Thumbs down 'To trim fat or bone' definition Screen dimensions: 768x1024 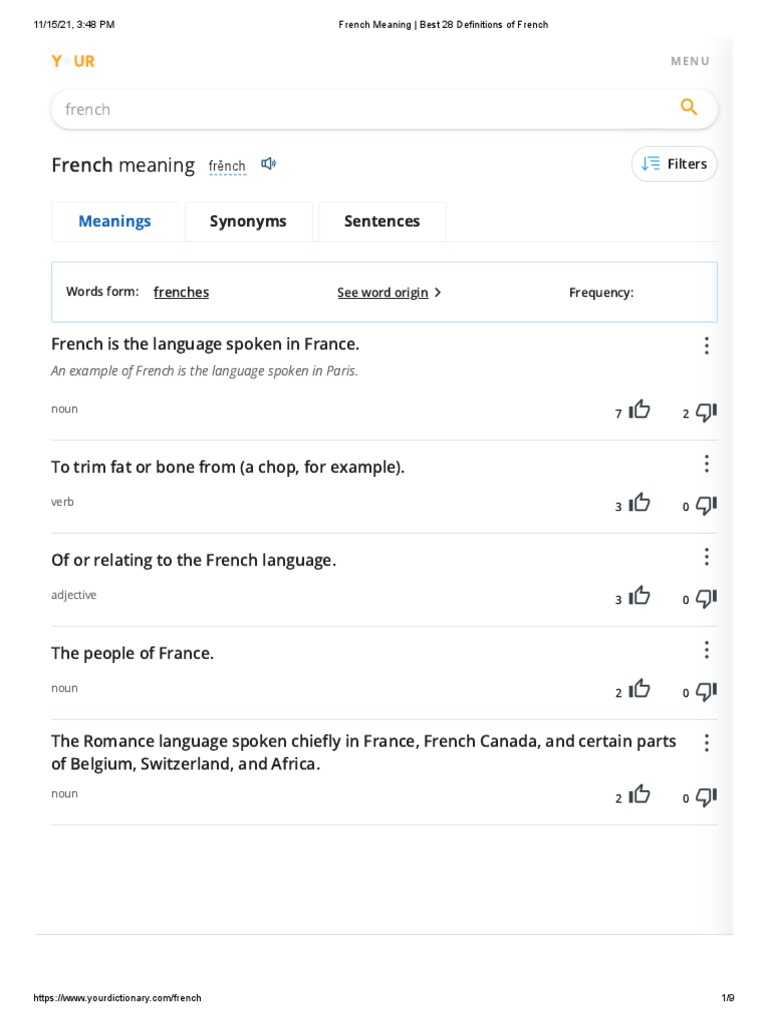click(706, 505)
